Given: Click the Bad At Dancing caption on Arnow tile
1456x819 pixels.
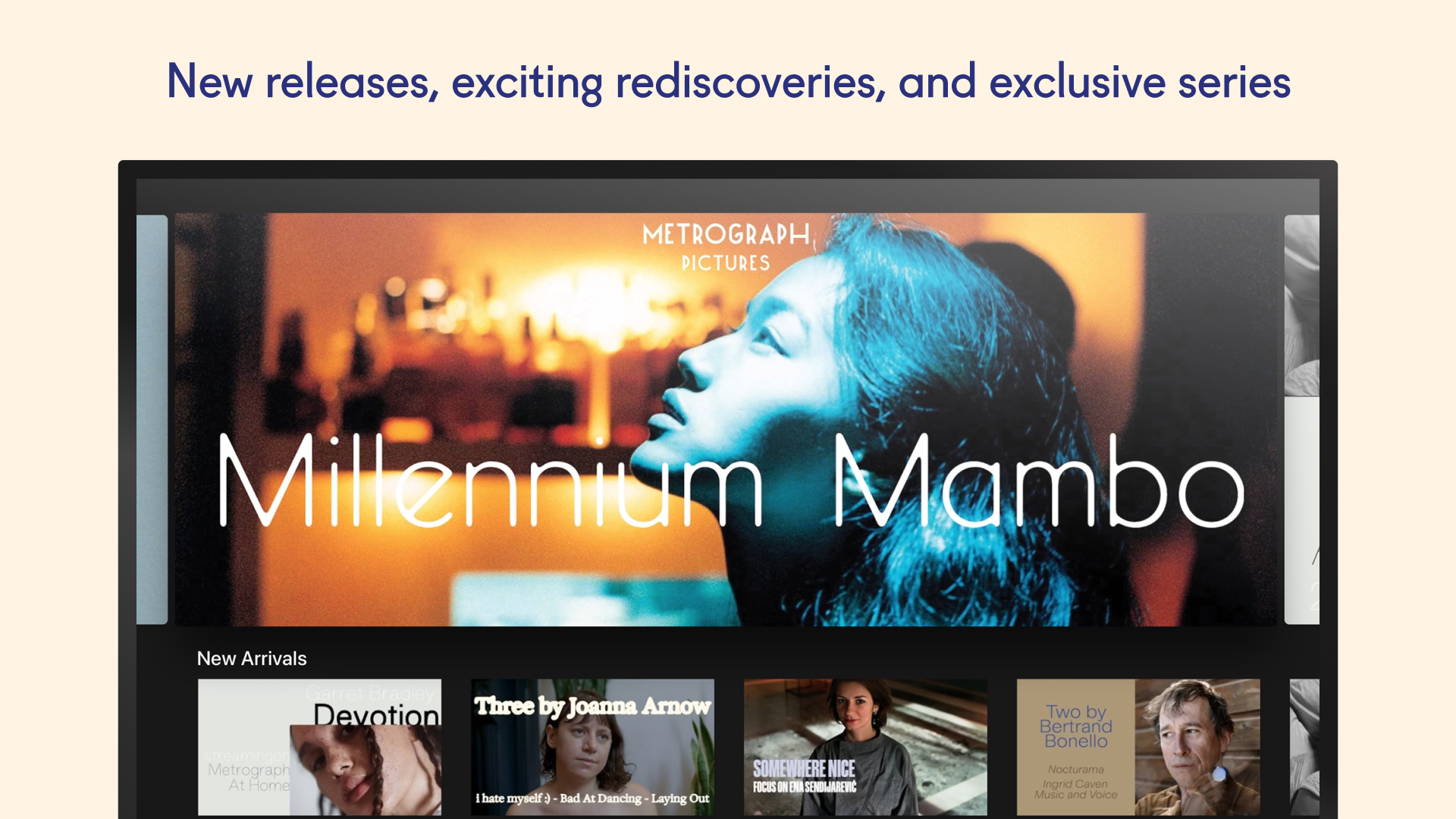Looking at the screenshot, I should click(x=592, y=798).
